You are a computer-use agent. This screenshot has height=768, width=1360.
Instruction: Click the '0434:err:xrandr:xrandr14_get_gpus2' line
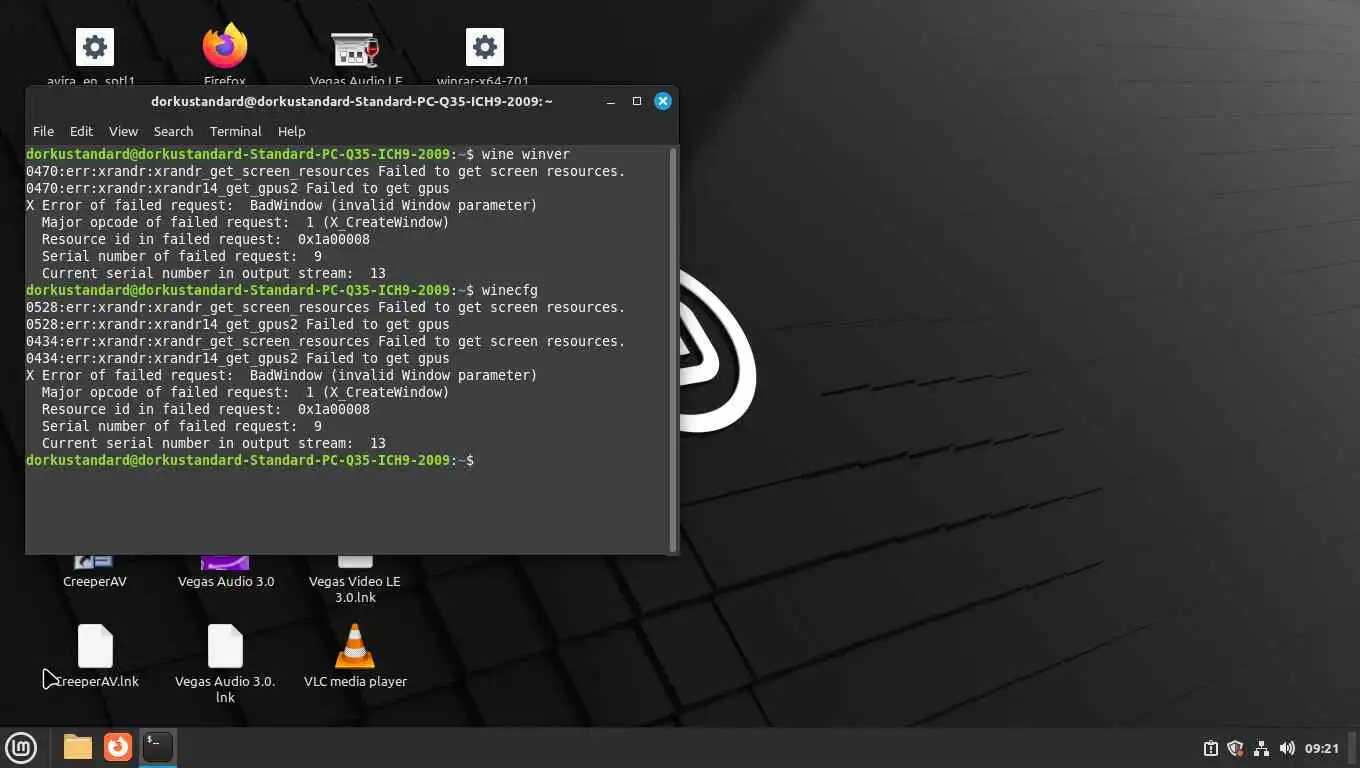click(238, 358)
